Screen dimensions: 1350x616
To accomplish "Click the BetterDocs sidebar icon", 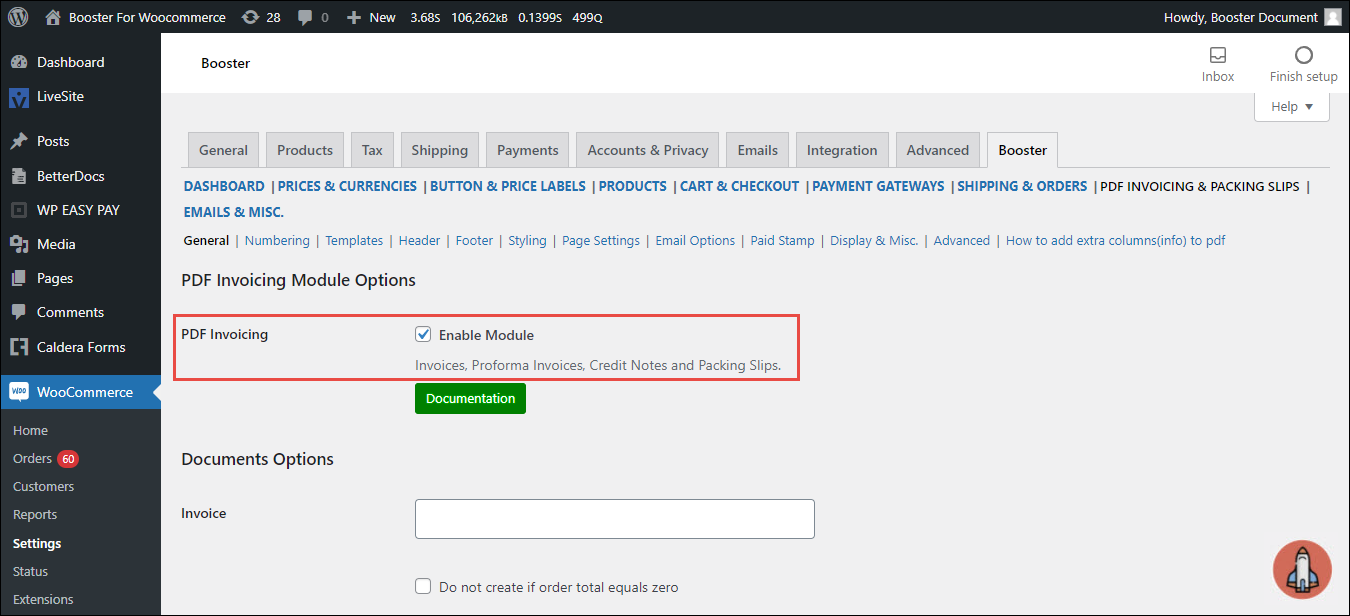I will pyautogui.click(x=19, y=176).
